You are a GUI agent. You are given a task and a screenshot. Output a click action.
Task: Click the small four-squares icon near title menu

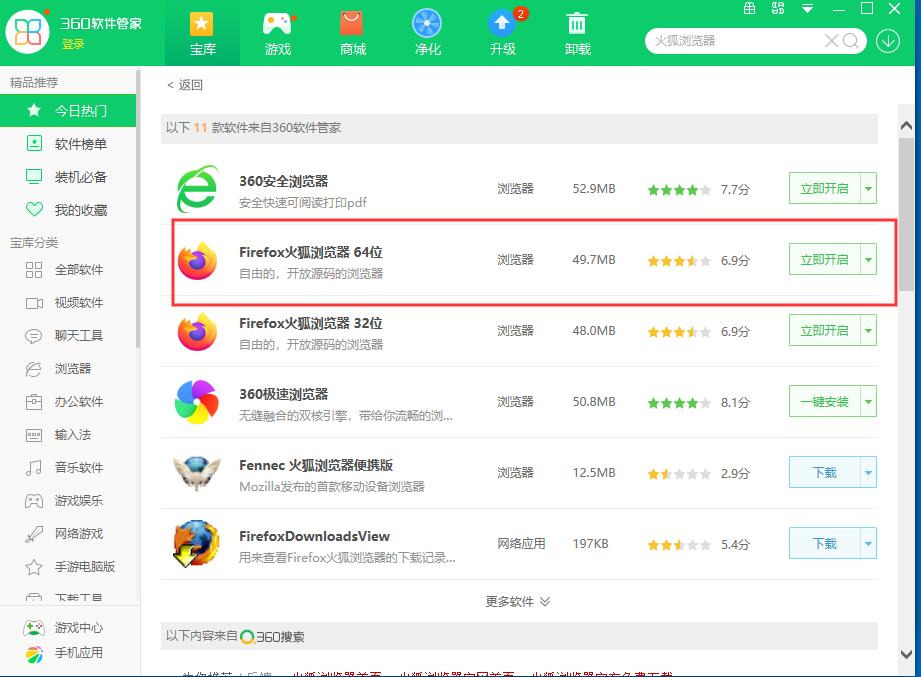[x=778, y=8]
